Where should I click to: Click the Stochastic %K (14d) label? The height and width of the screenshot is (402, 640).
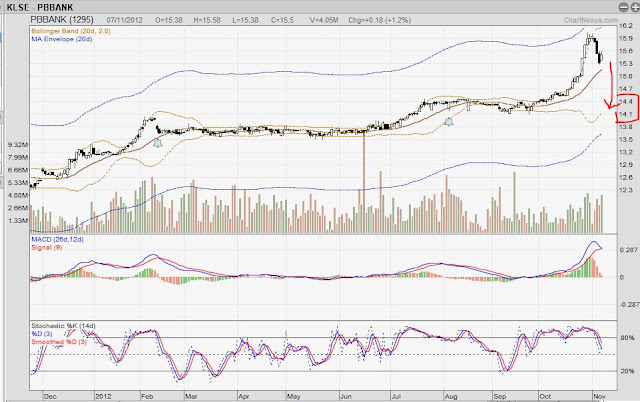point(63,326)
